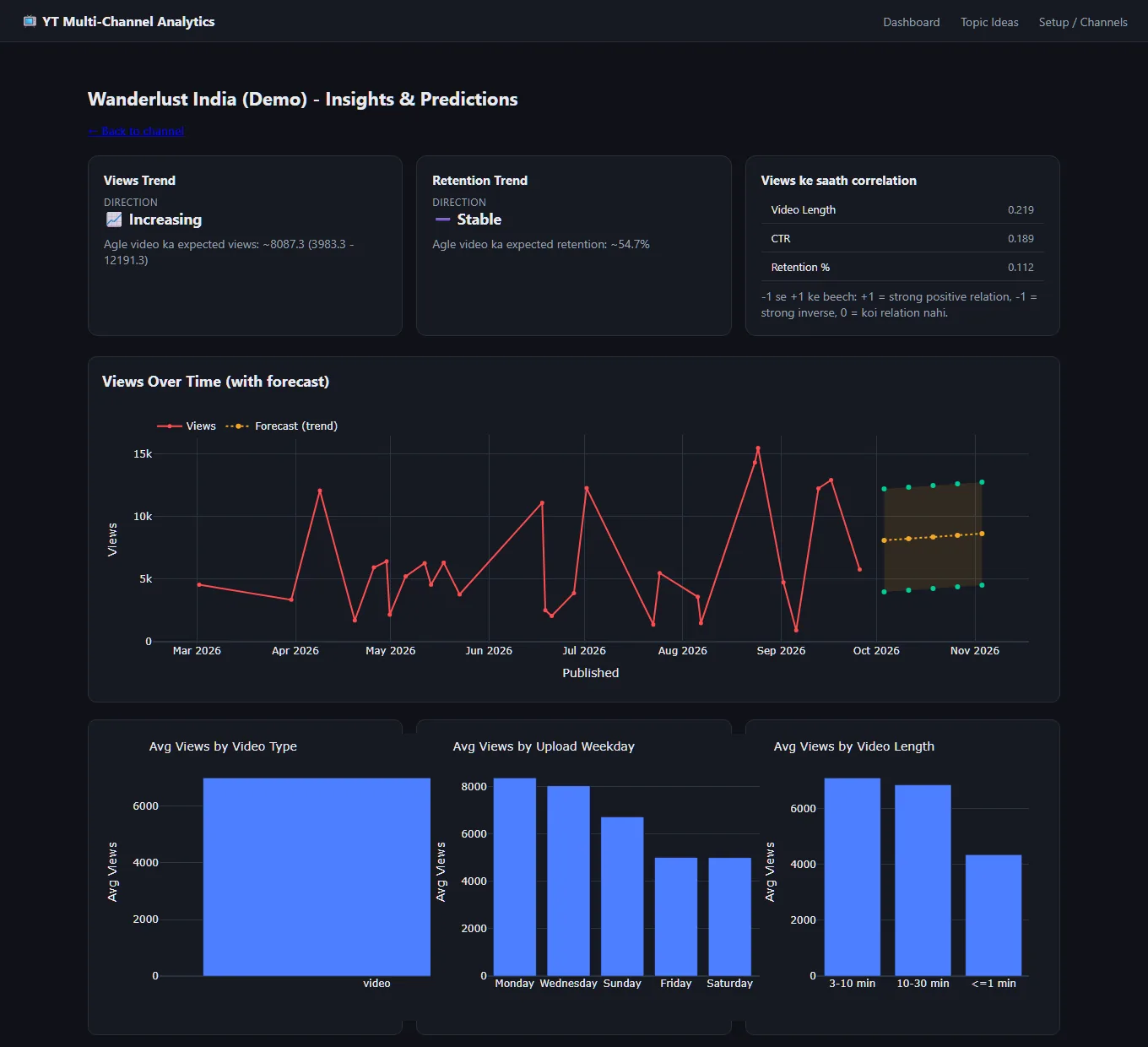Image resolution: width=1148 pixels, height=1047 pixels.
Task: Click the 3-10 min bar
Action: click(x=853, y=877)
